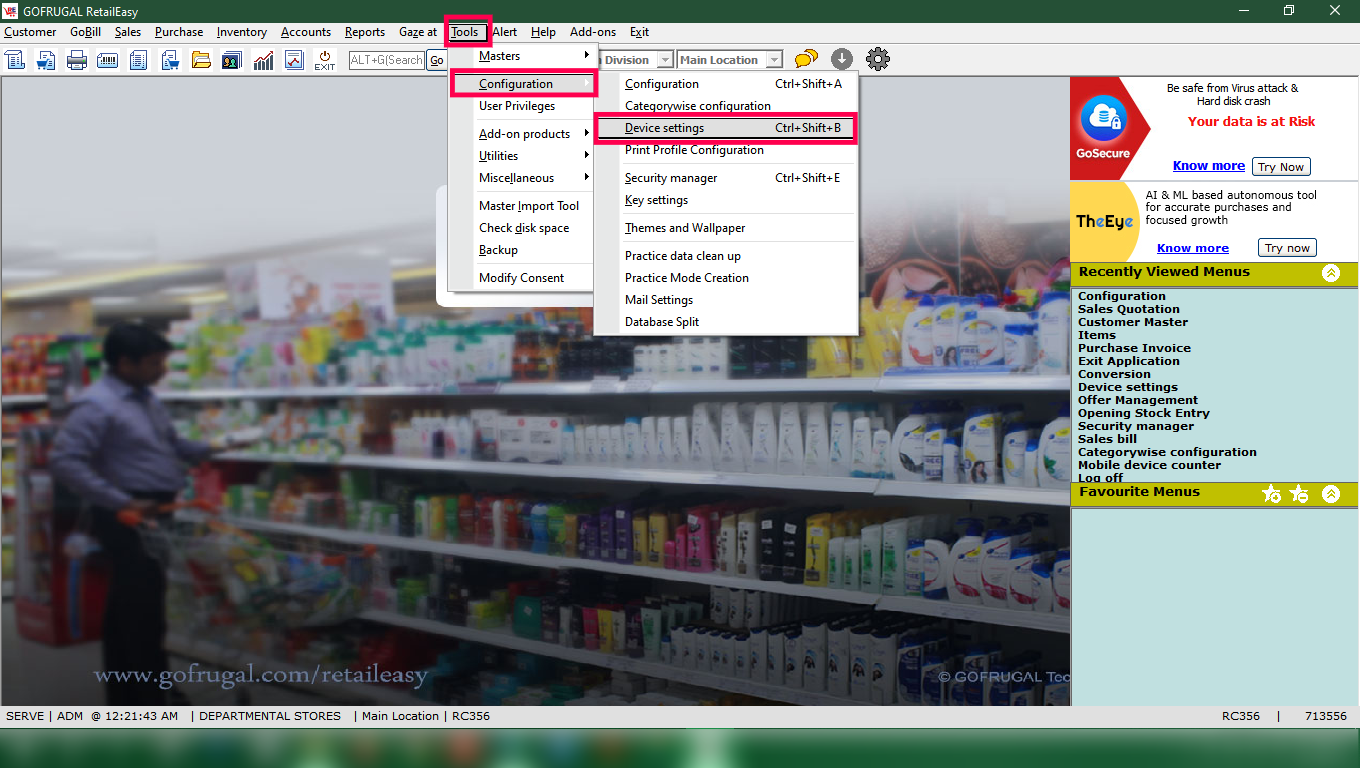Select User Privileges from the Tools menu
The width and height of the screenshot is (1360, 768).
click(521, 106)
